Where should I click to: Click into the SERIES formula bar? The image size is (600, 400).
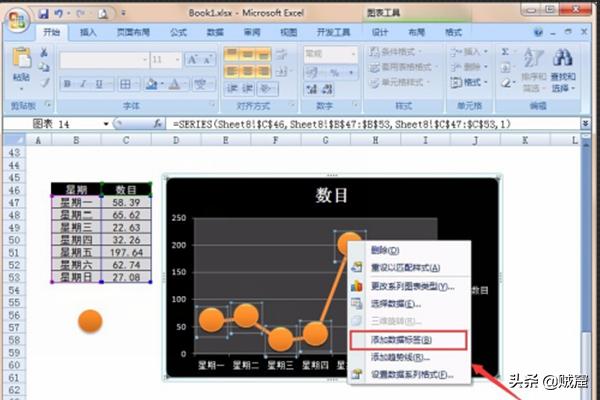coord(373,124)
